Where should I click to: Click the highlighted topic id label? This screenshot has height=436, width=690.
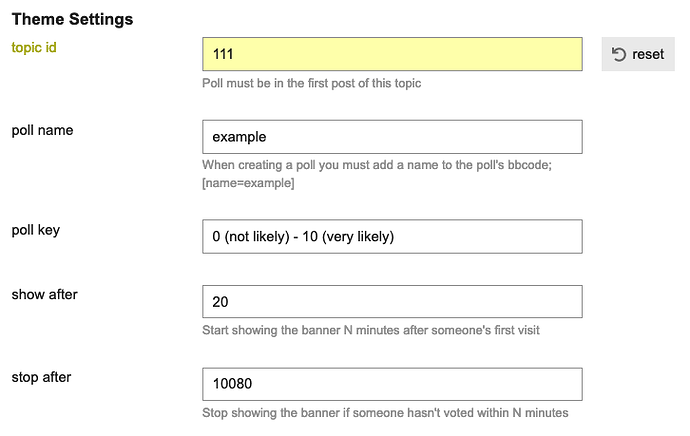(34, 48)
